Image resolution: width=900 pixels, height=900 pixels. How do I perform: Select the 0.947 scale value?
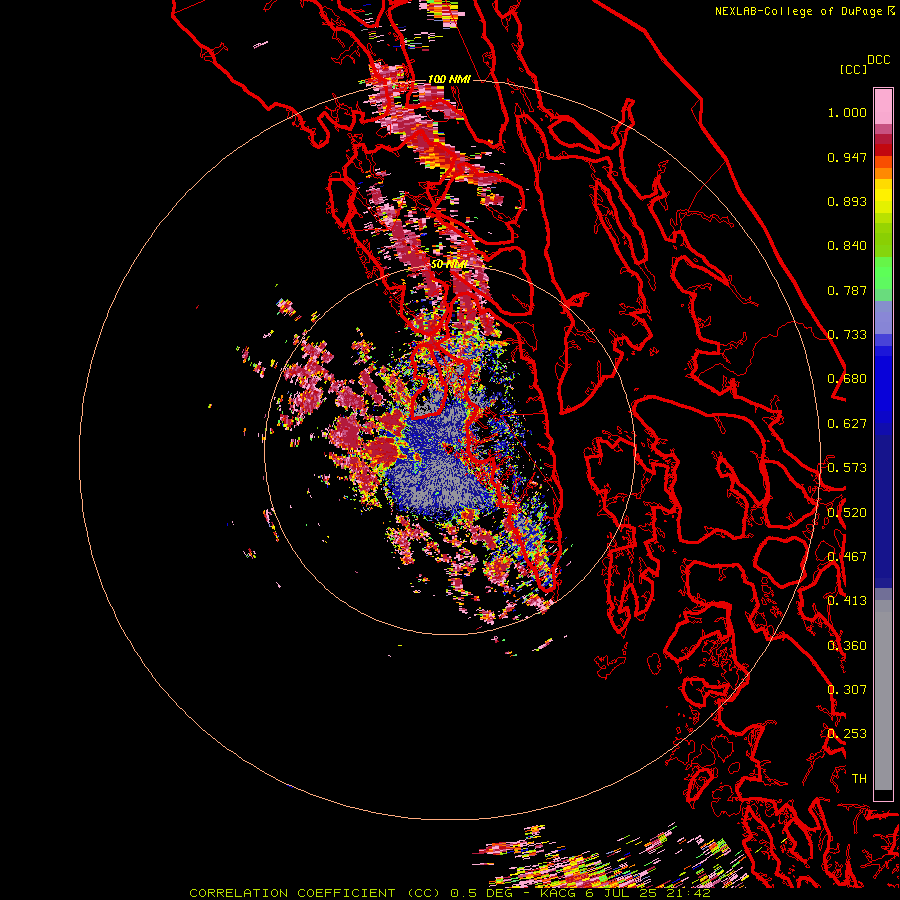(x=847, y=157)
